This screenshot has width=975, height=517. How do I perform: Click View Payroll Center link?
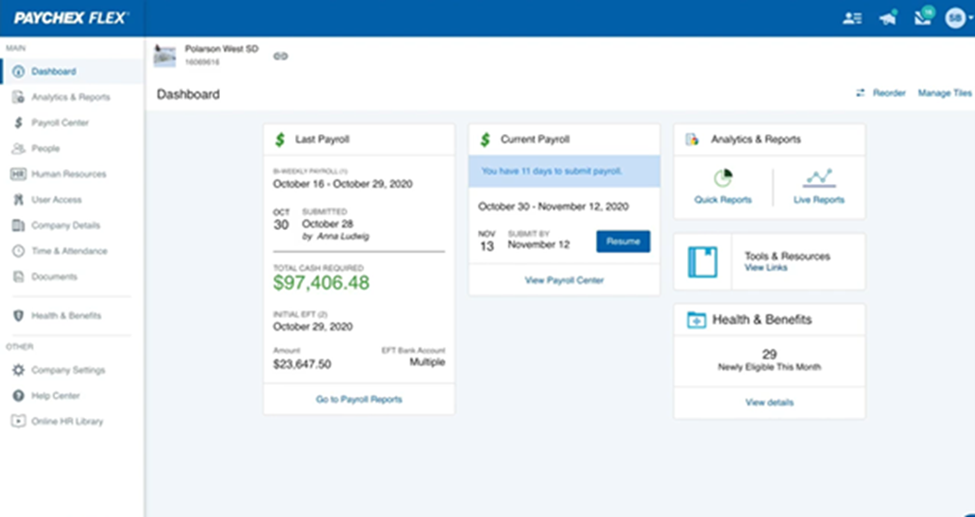point(564,280)
